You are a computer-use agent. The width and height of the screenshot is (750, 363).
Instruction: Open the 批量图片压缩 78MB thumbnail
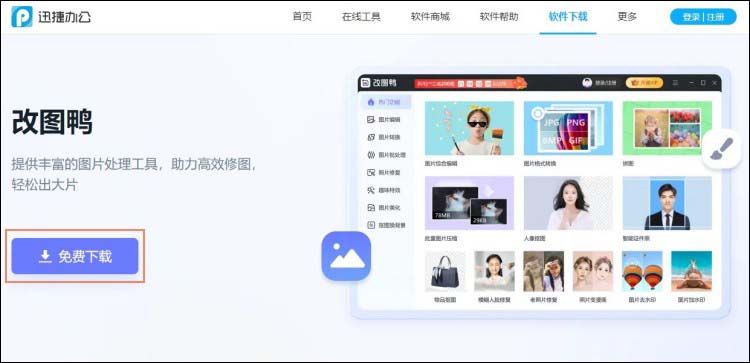(469, 203)
